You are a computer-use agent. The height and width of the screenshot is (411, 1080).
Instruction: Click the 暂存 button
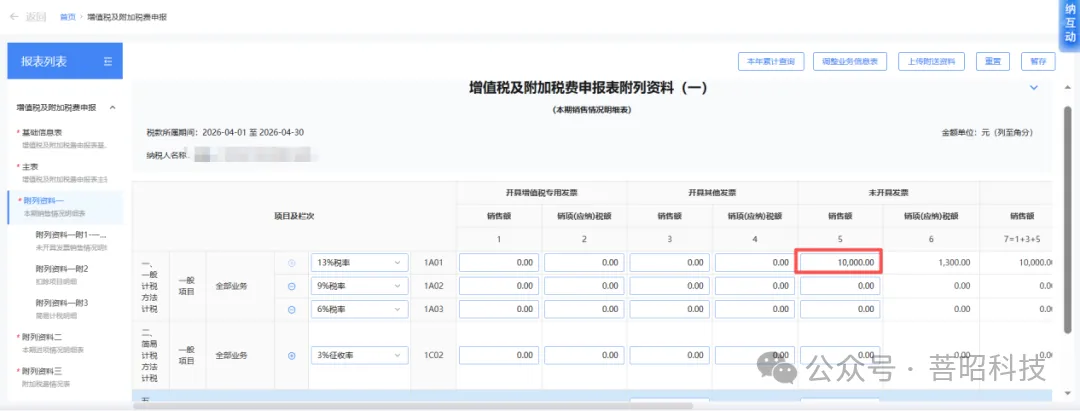pyautogui.click(x=1038, y=61)
